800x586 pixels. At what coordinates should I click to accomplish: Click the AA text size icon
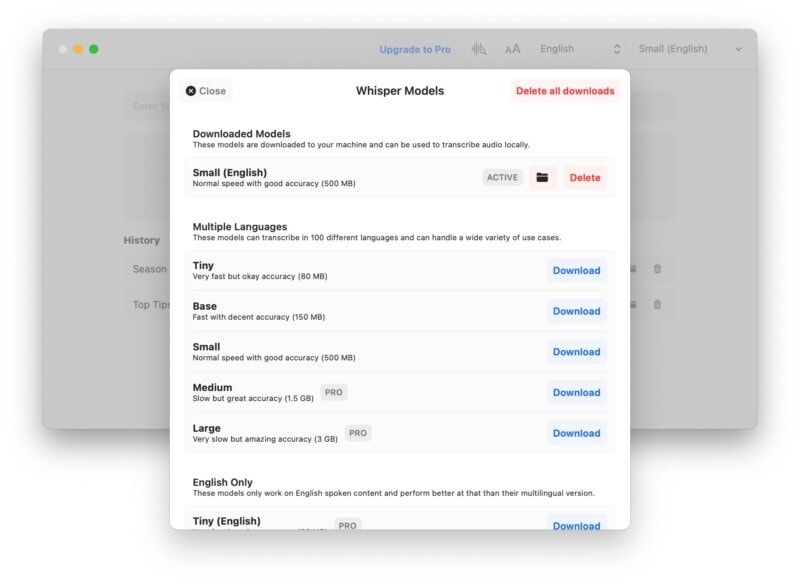(513, 48)
